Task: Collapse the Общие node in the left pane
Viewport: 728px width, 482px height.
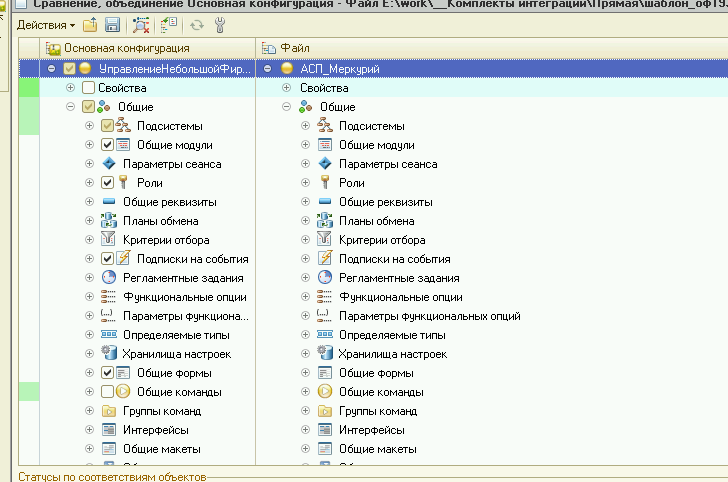Action: [x=72, y=107]
